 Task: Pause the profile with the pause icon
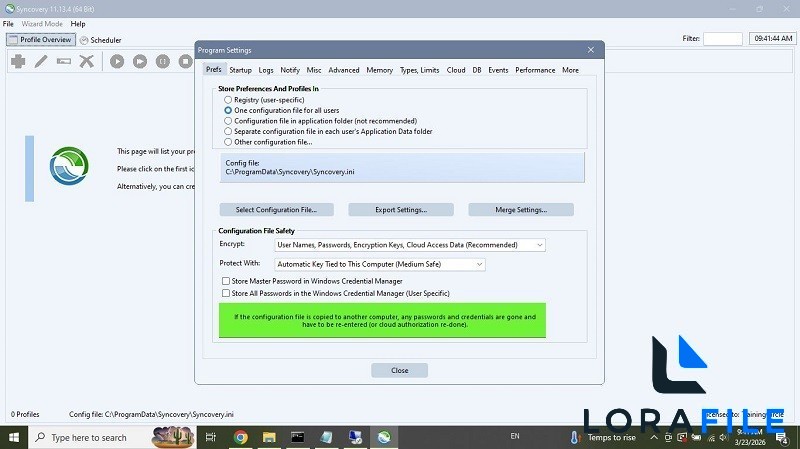[x=163, y=61]
